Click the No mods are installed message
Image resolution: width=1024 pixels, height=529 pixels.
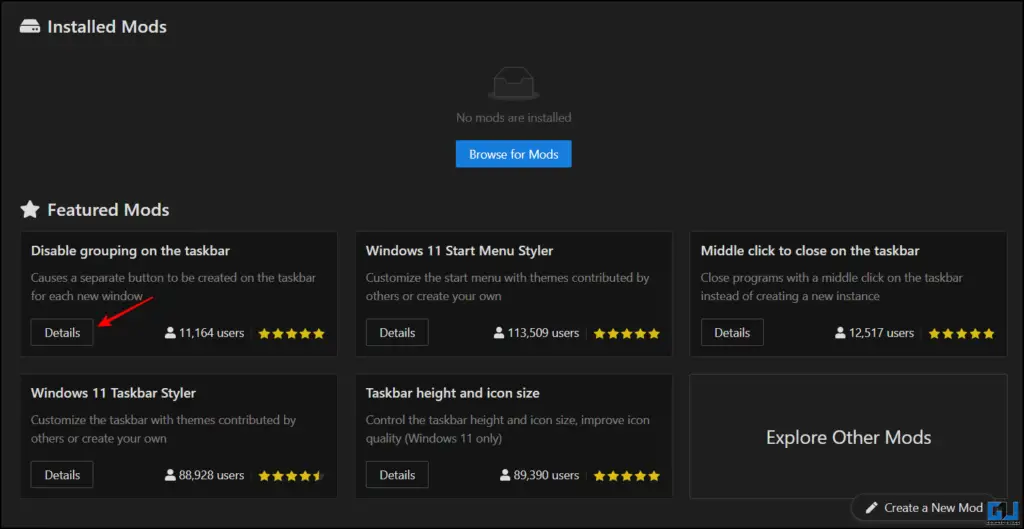click(513, 118)
